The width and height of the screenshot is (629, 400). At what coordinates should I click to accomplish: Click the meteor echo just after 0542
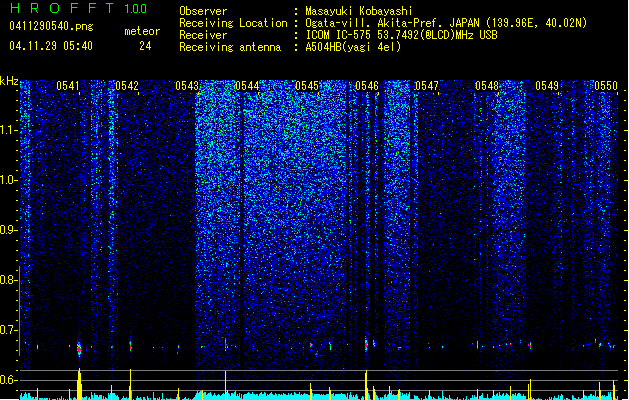[130, 346]
